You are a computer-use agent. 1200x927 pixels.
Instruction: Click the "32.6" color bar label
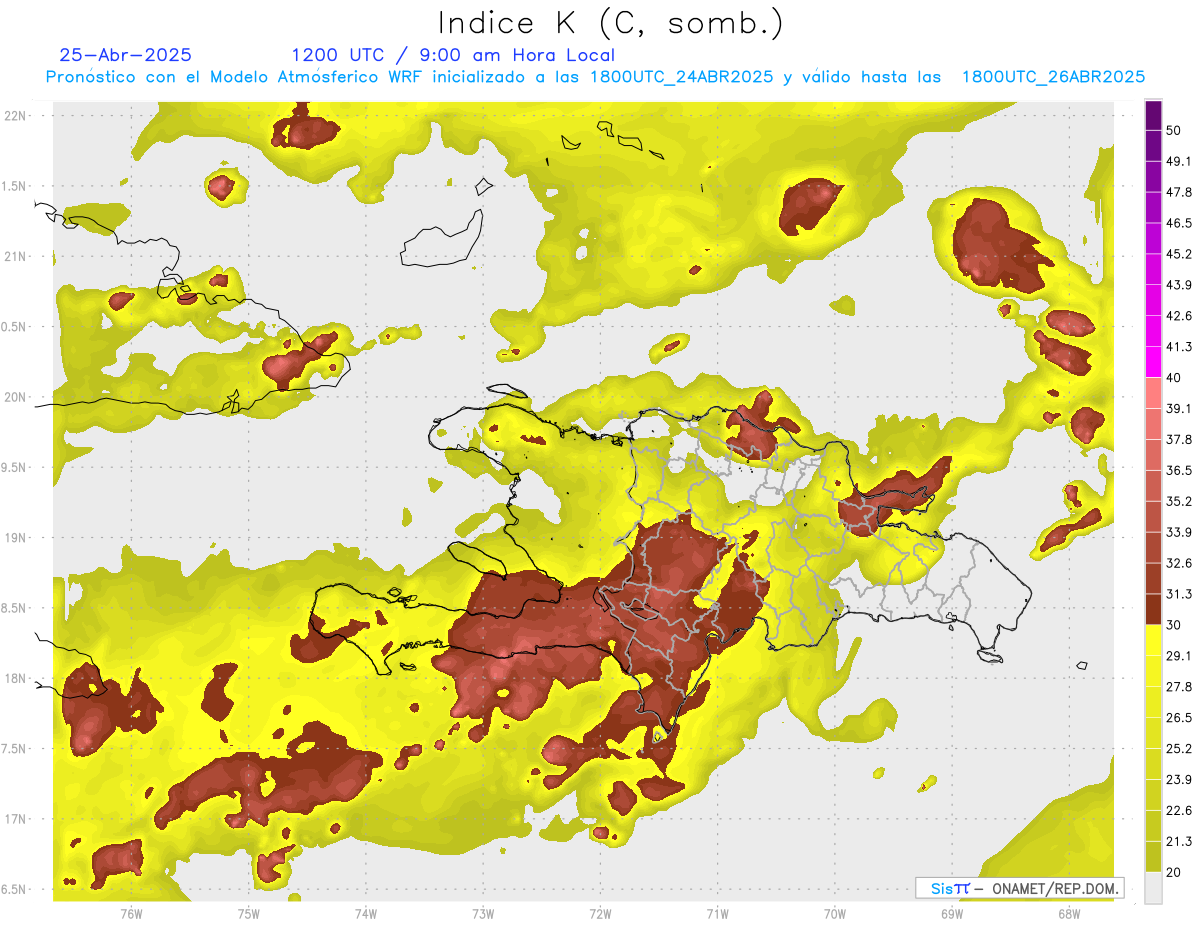1179,564
